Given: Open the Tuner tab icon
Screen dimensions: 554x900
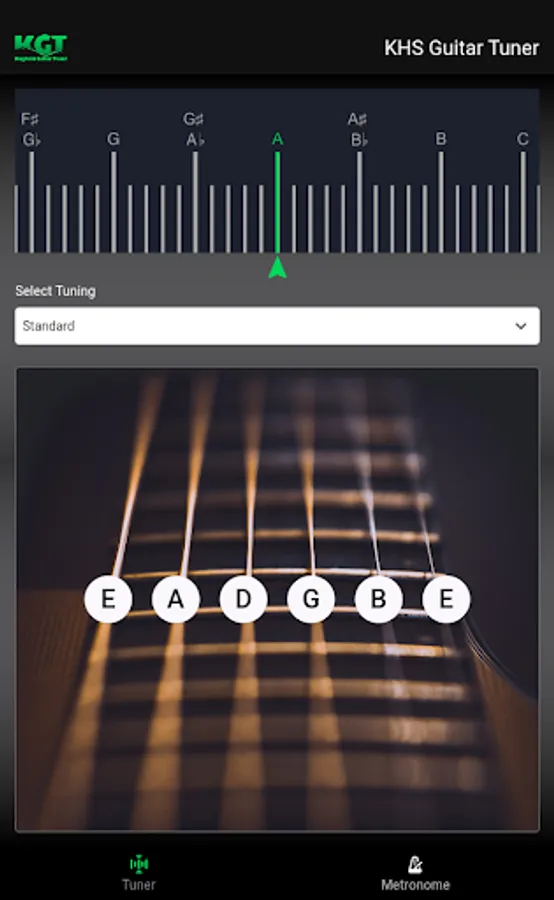Looking at the screenshot, I should click(x=138, y=863).
